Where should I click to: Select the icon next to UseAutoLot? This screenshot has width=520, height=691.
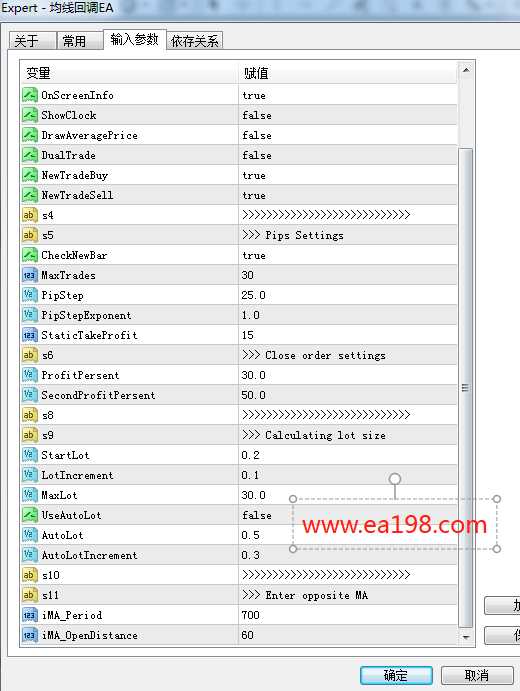30,515
